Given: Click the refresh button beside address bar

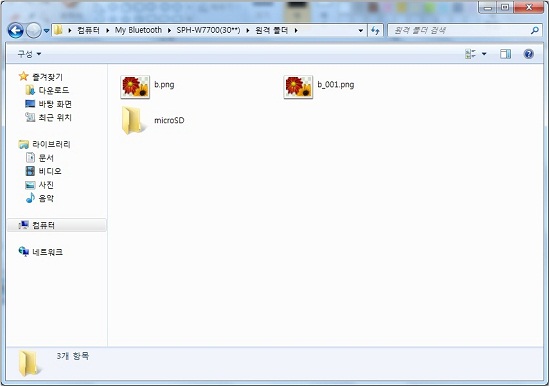Looking at the screenshot, I should (375, 31).
